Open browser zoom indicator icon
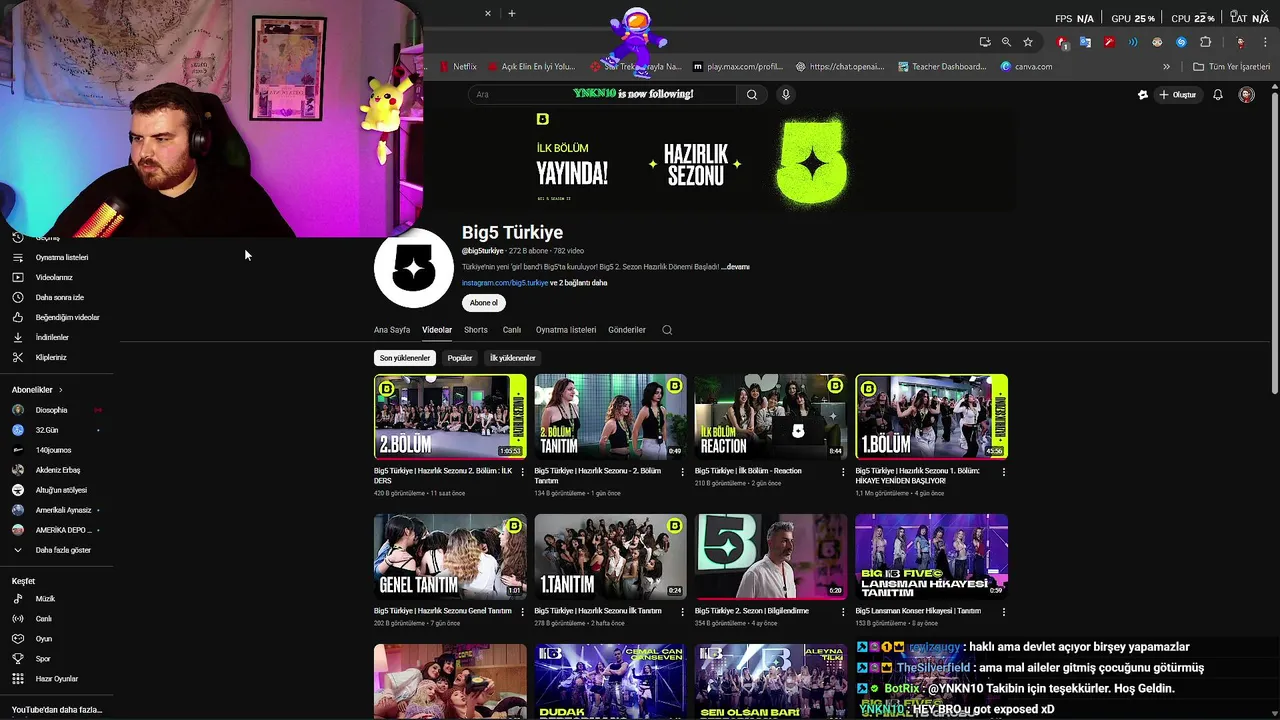Screen dimensions: 1280x720 point(1006,42)
